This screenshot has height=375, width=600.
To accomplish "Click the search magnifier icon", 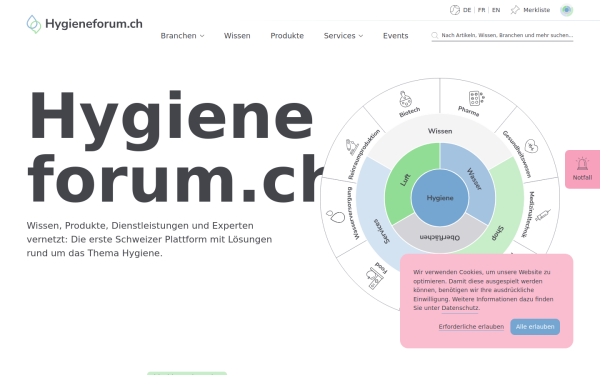I will click(x=435, y=35).
